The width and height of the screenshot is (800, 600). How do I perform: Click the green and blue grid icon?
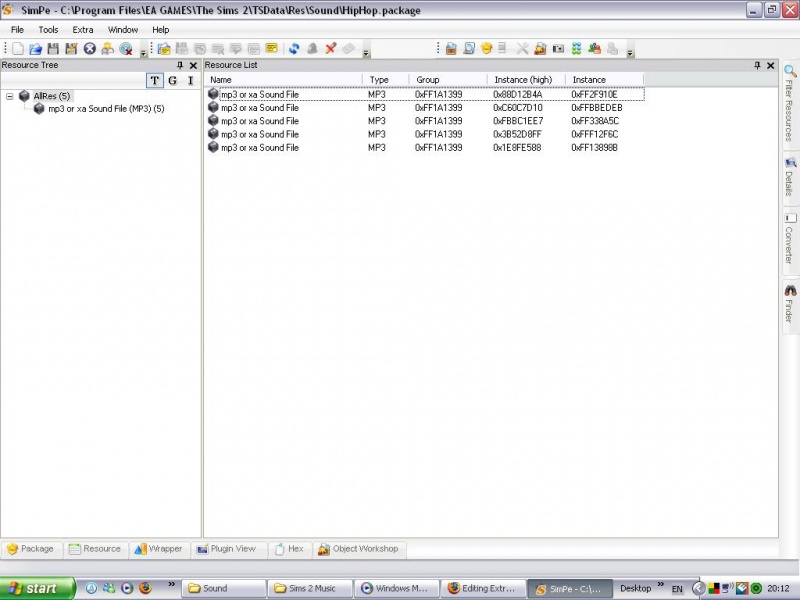577,48
